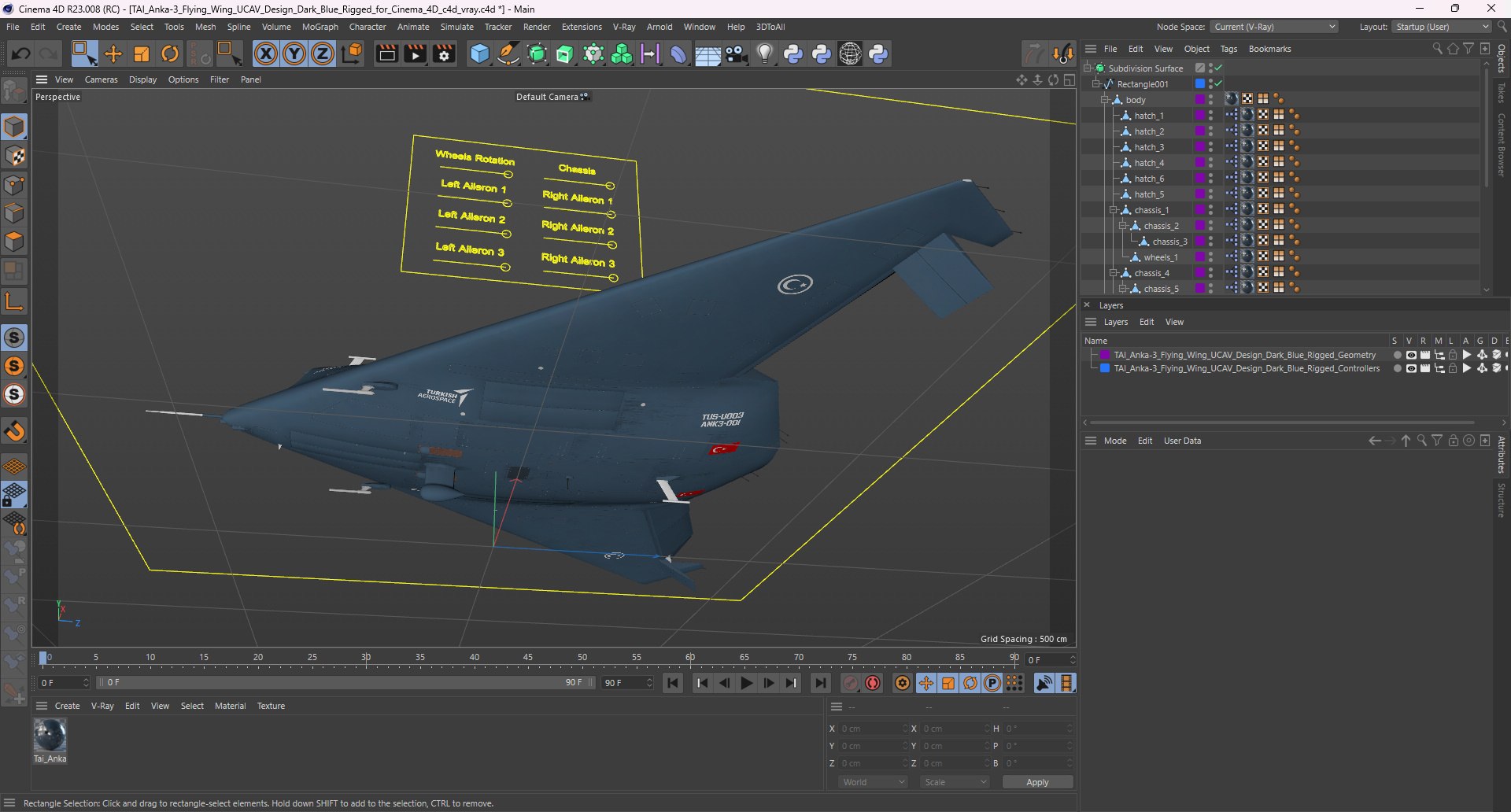Open the World coordinate system dropdown

[x=874, y=782]
